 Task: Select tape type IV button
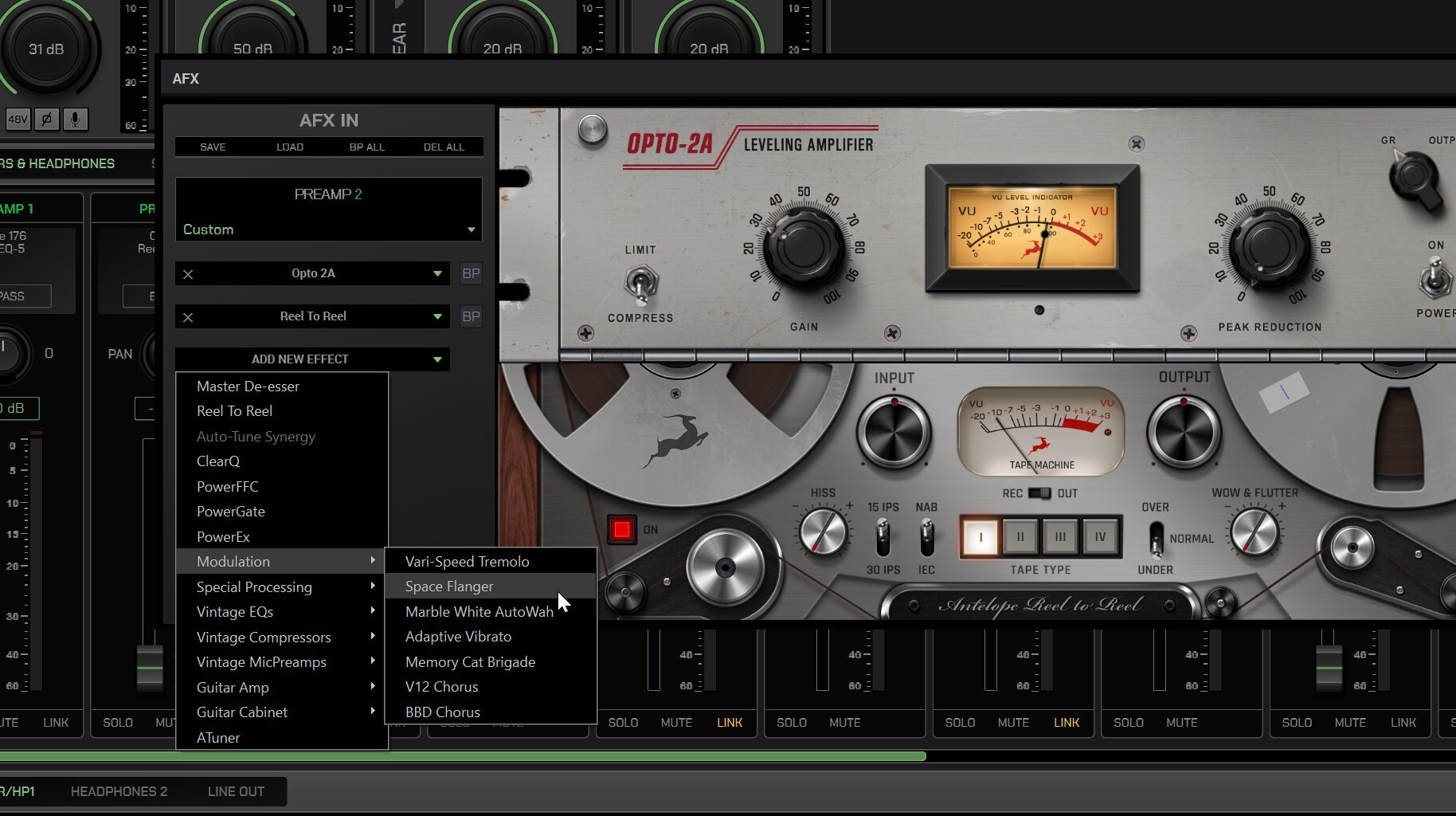(1100, 537)
